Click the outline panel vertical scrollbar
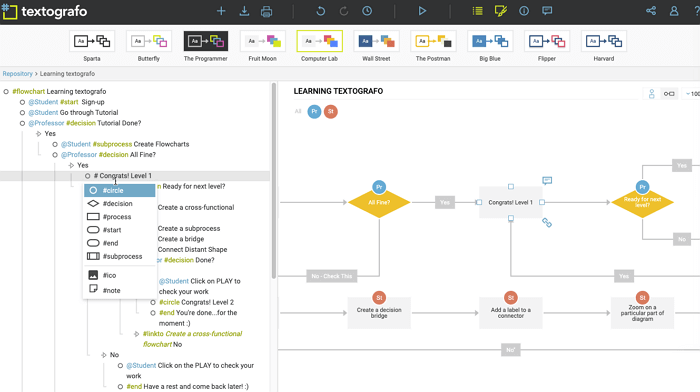This screenshot has width=700, height=392. [x=274, y=180]
